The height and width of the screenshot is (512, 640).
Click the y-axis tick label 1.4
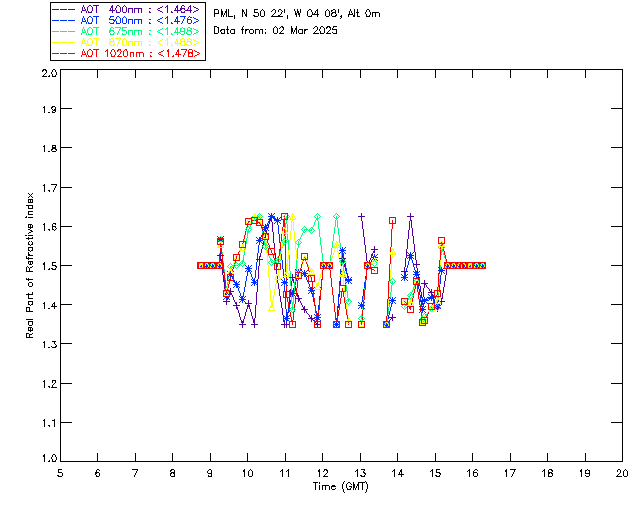click(x=49, y=305)
